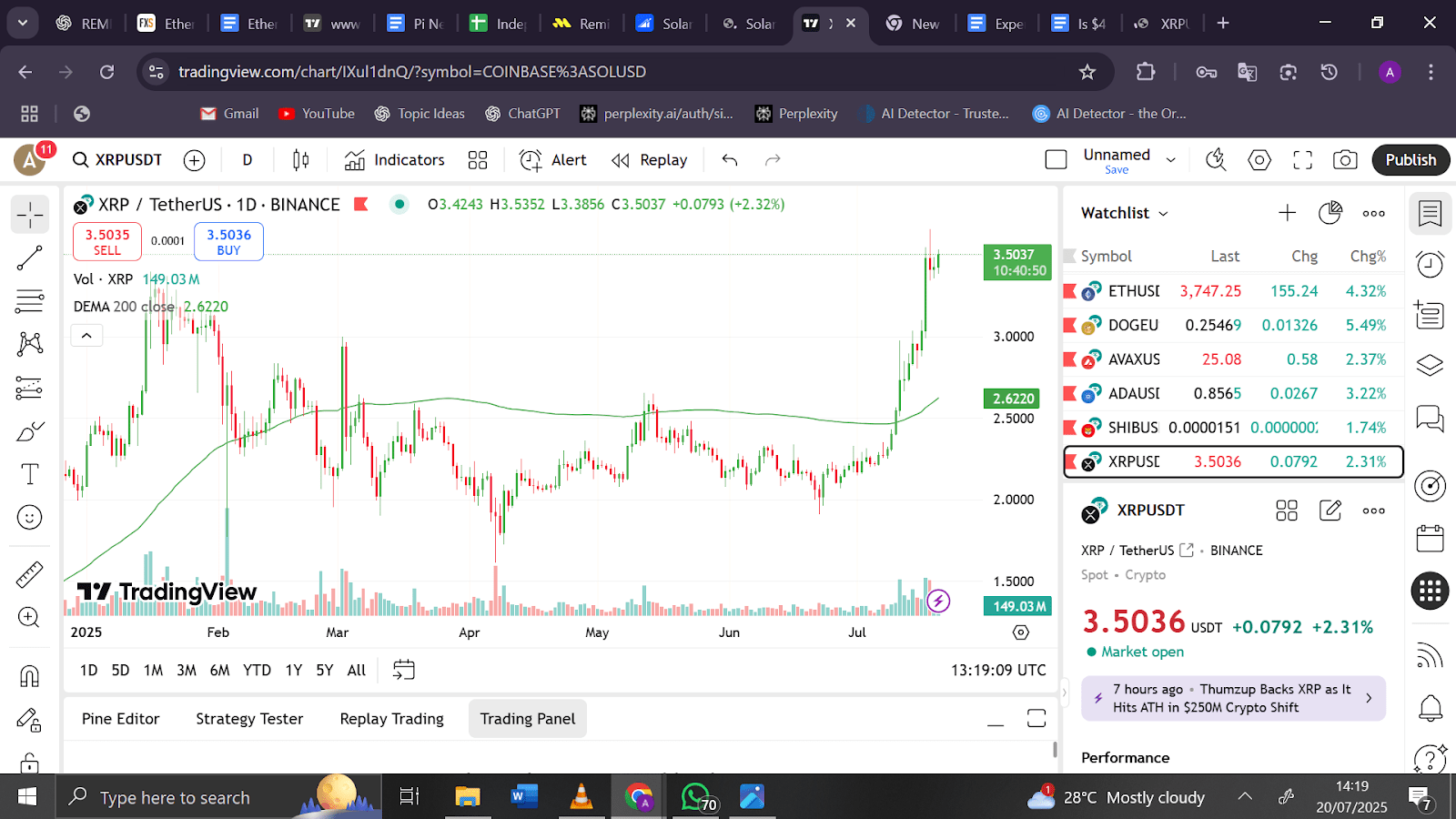Viewport: 1456px width, 819px height.
Task: Select the SHIBUS watchlist row
Action: [x=1233, y=428]
